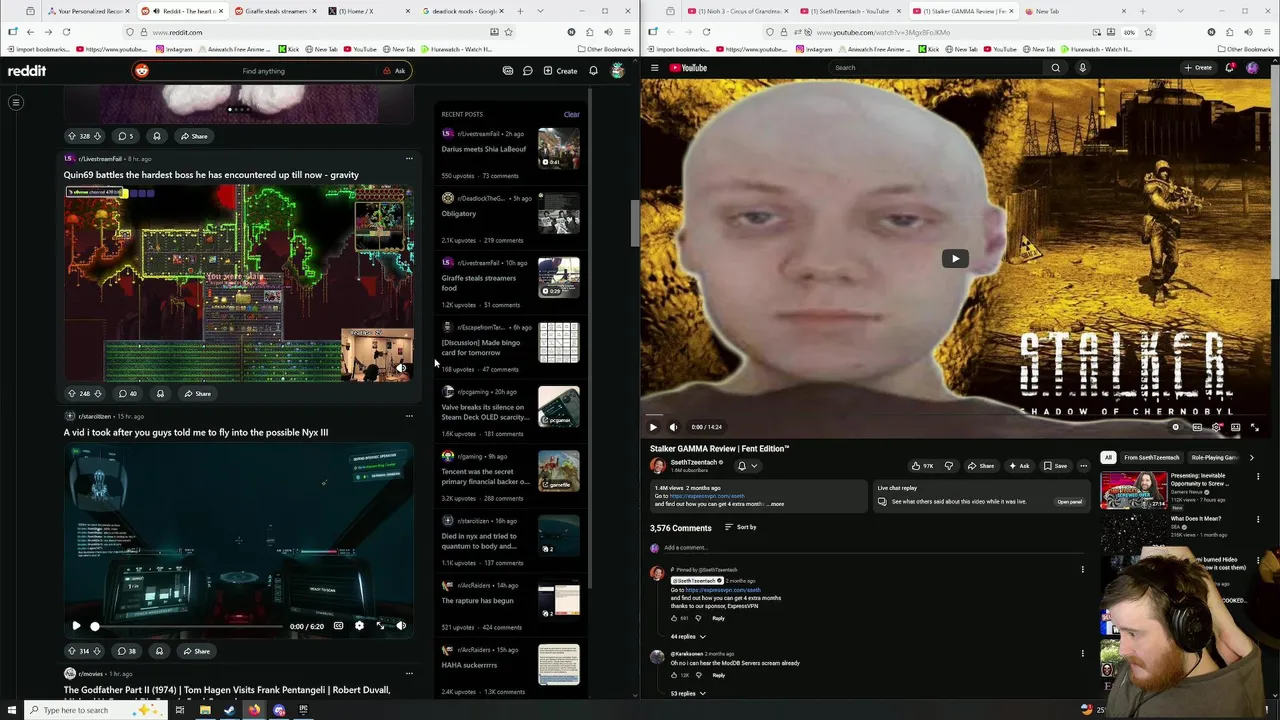Open options menu of starcitizen Nyx post

[x=409, y=416]
